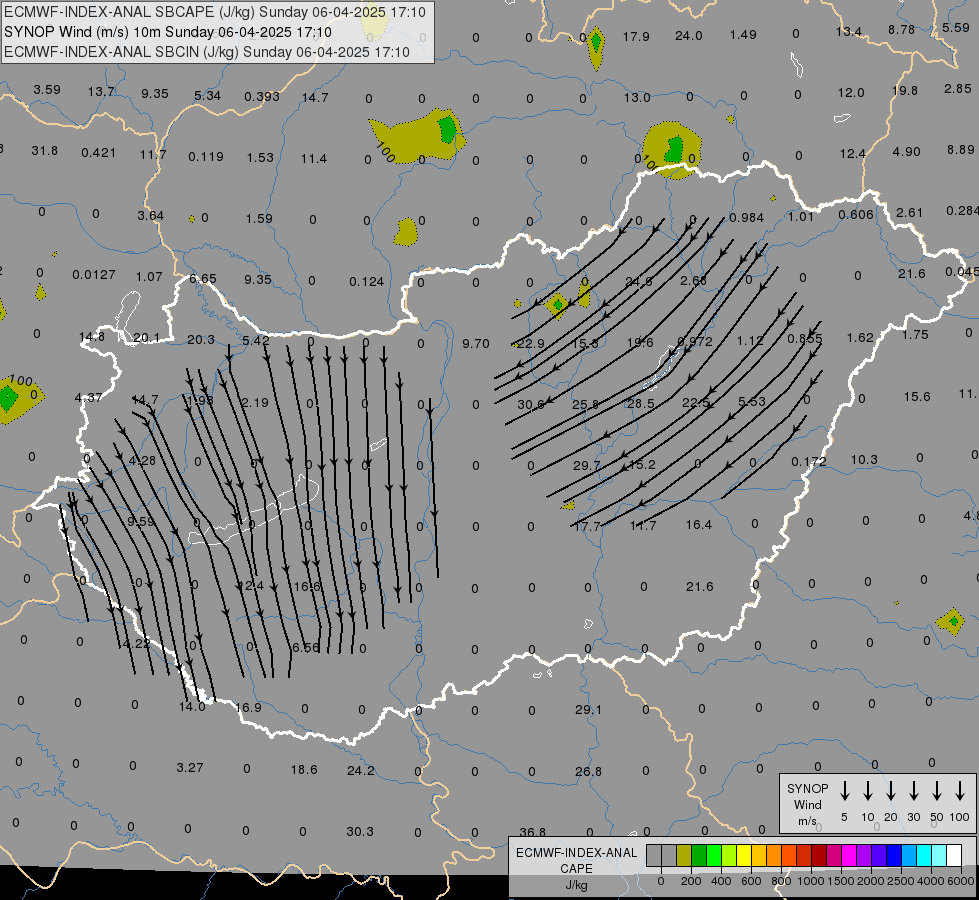Click the wind arrow above the 5 label
This screenshot has width=979, height=900.
845,791
